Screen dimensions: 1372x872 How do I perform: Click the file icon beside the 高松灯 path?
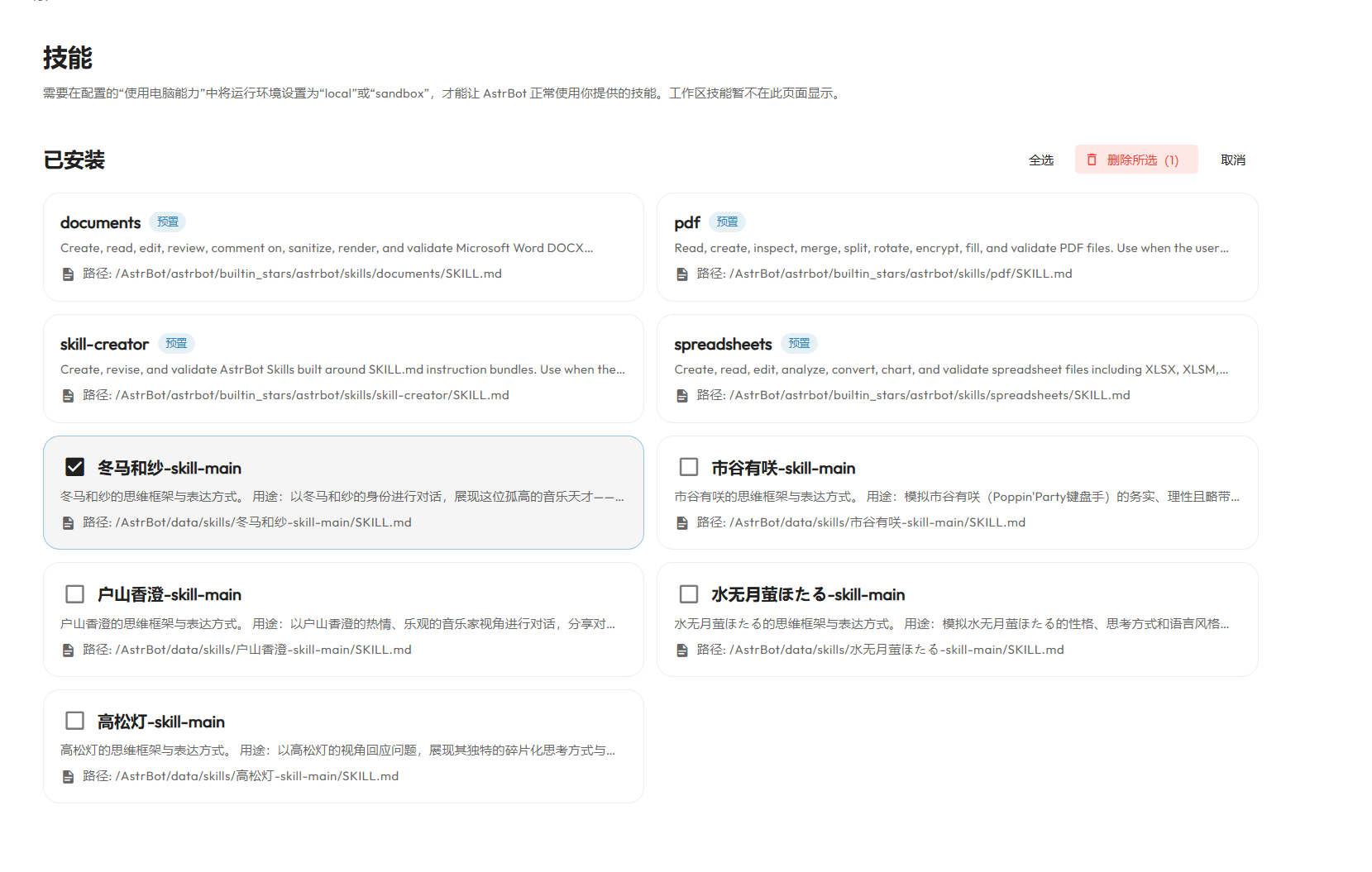[69, 777]
